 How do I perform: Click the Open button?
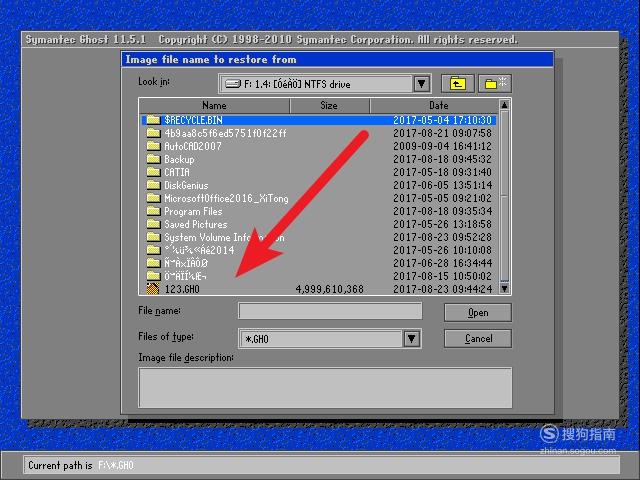point(478,313)
